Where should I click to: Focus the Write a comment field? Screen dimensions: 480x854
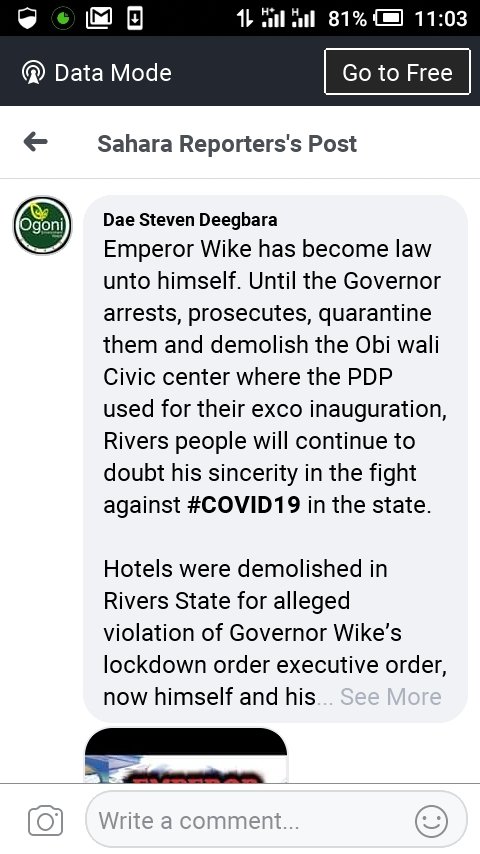click(276, 820)
